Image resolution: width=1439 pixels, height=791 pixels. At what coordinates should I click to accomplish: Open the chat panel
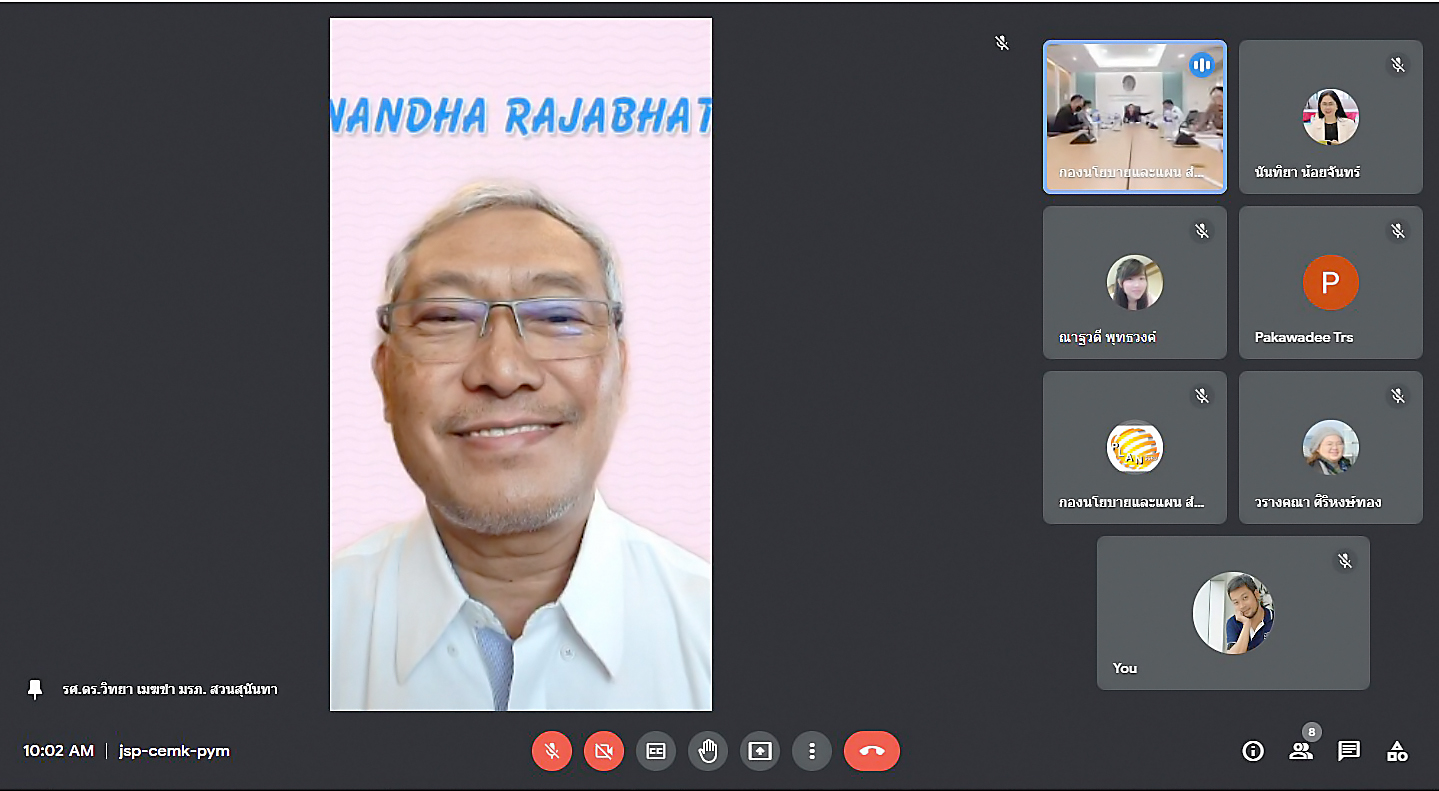1349,751
